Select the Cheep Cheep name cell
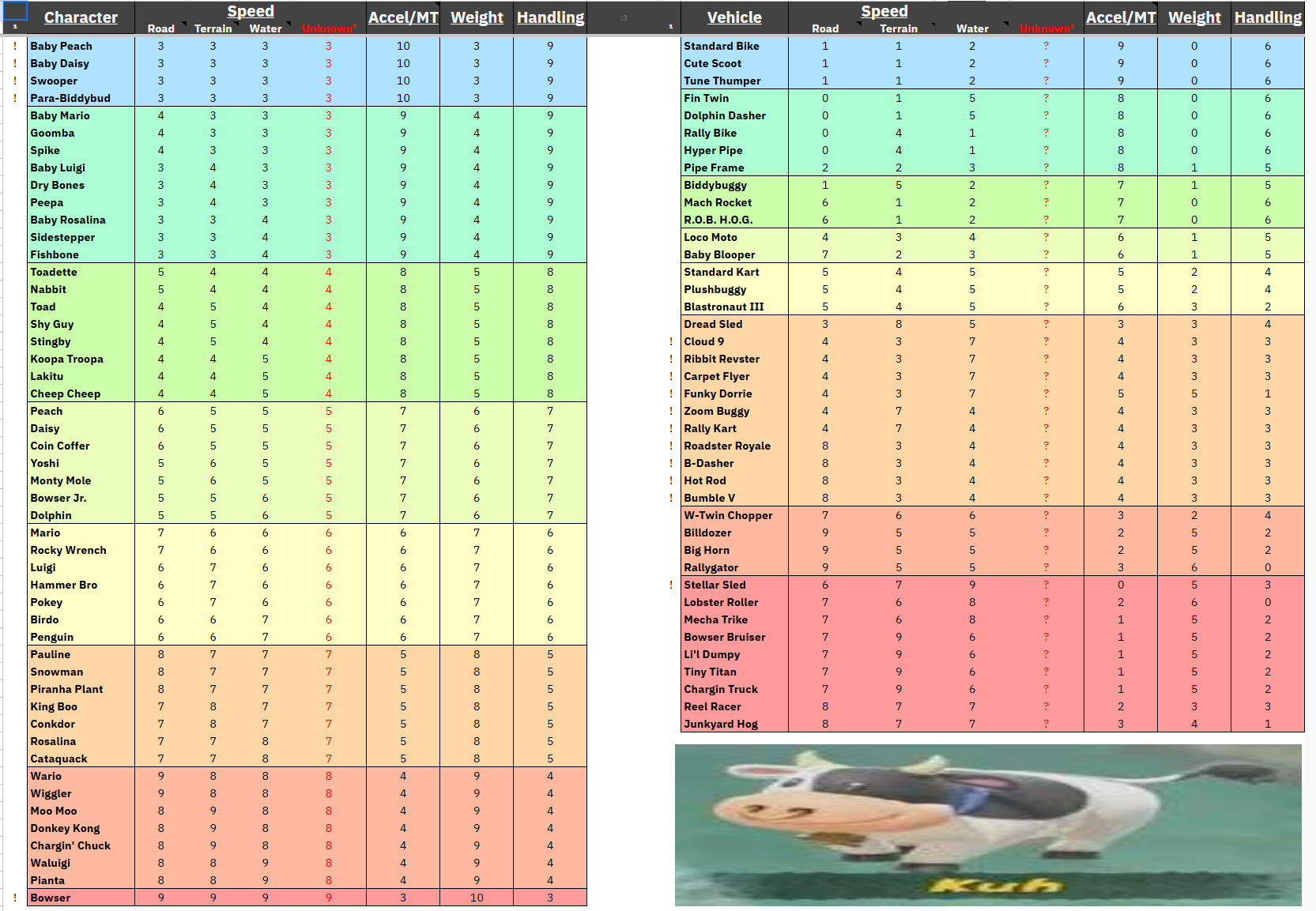 tap(81, 393)
